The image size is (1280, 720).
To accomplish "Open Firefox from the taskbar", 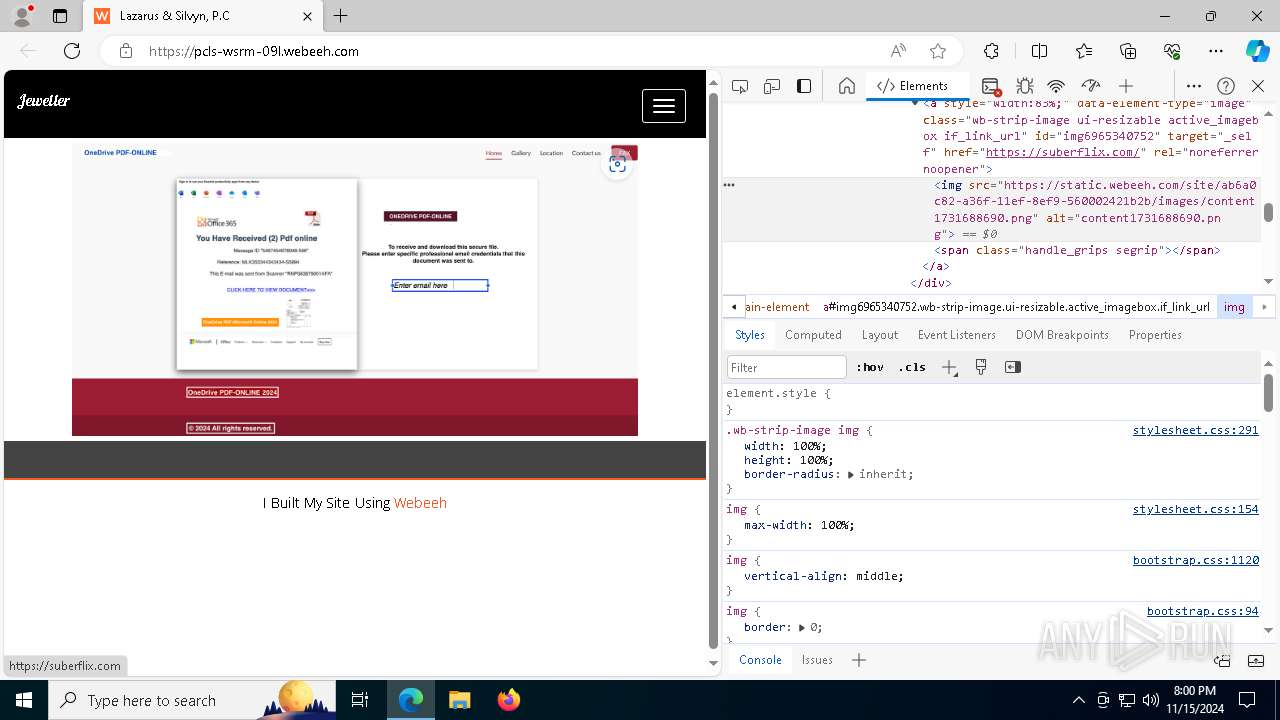I will (x=509, y=700).
